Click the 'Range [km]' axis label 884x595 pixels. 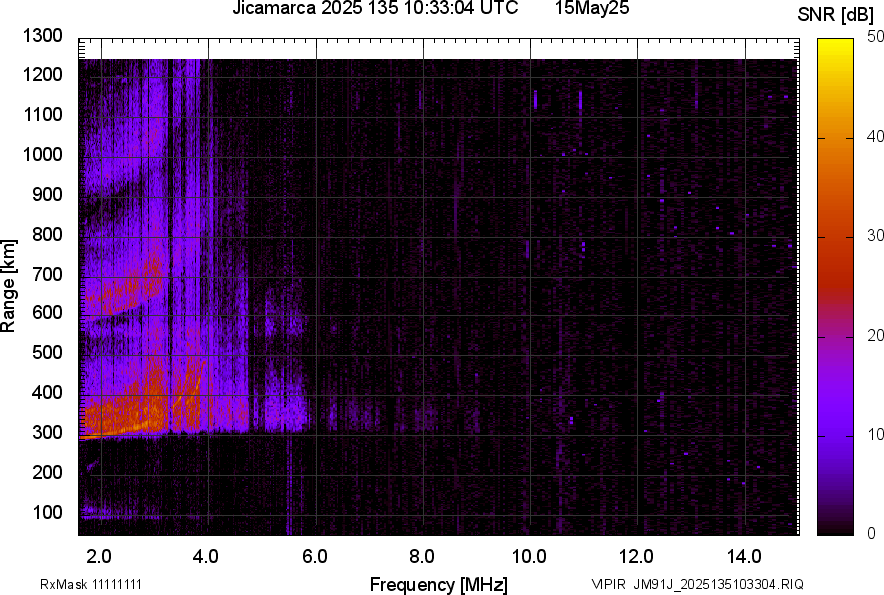pos(8,286)
